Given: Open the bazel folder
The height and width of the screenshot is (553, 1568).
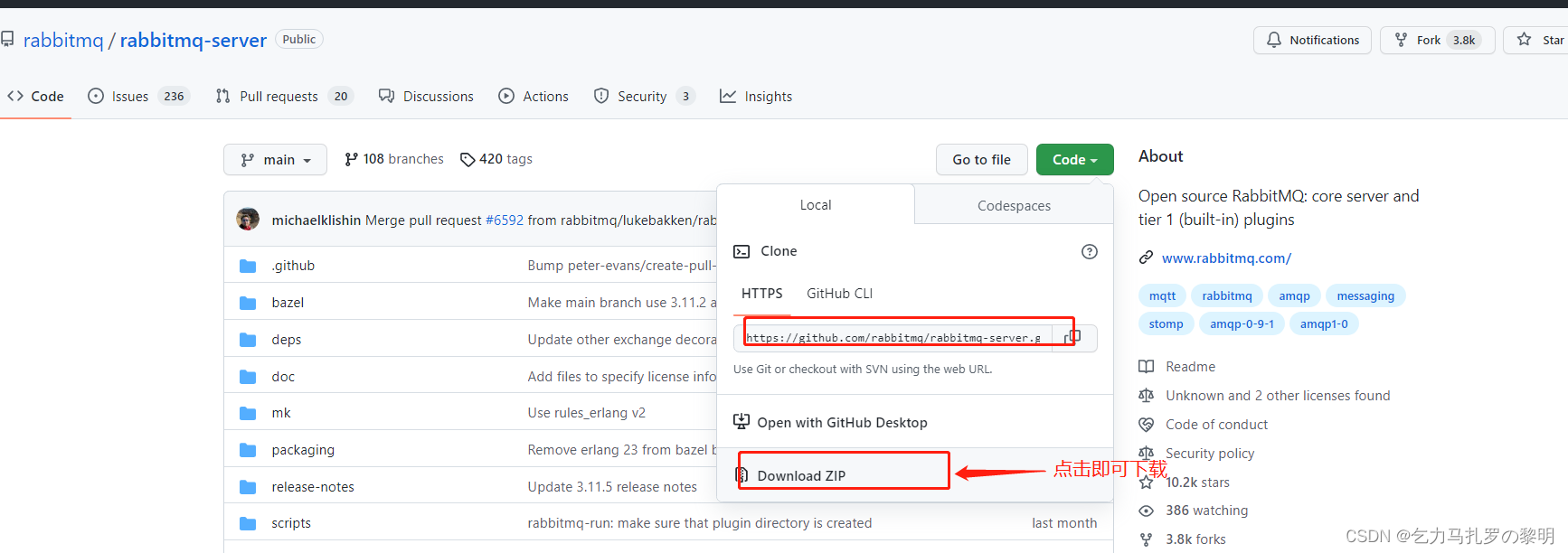Looking at the screenshot, I should tap(288, 303).
